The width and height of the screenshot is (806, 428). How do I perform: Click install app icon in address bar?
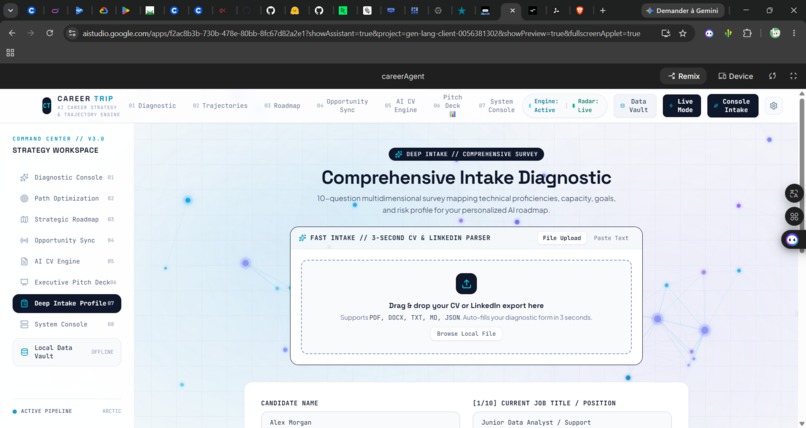(666, 33)
